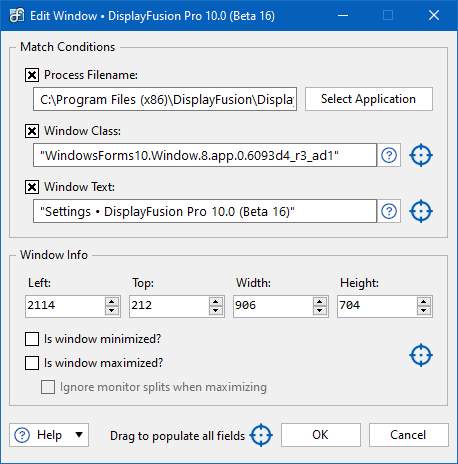
Task: Increase the Width value with up arrow
Action: [320, 302]
